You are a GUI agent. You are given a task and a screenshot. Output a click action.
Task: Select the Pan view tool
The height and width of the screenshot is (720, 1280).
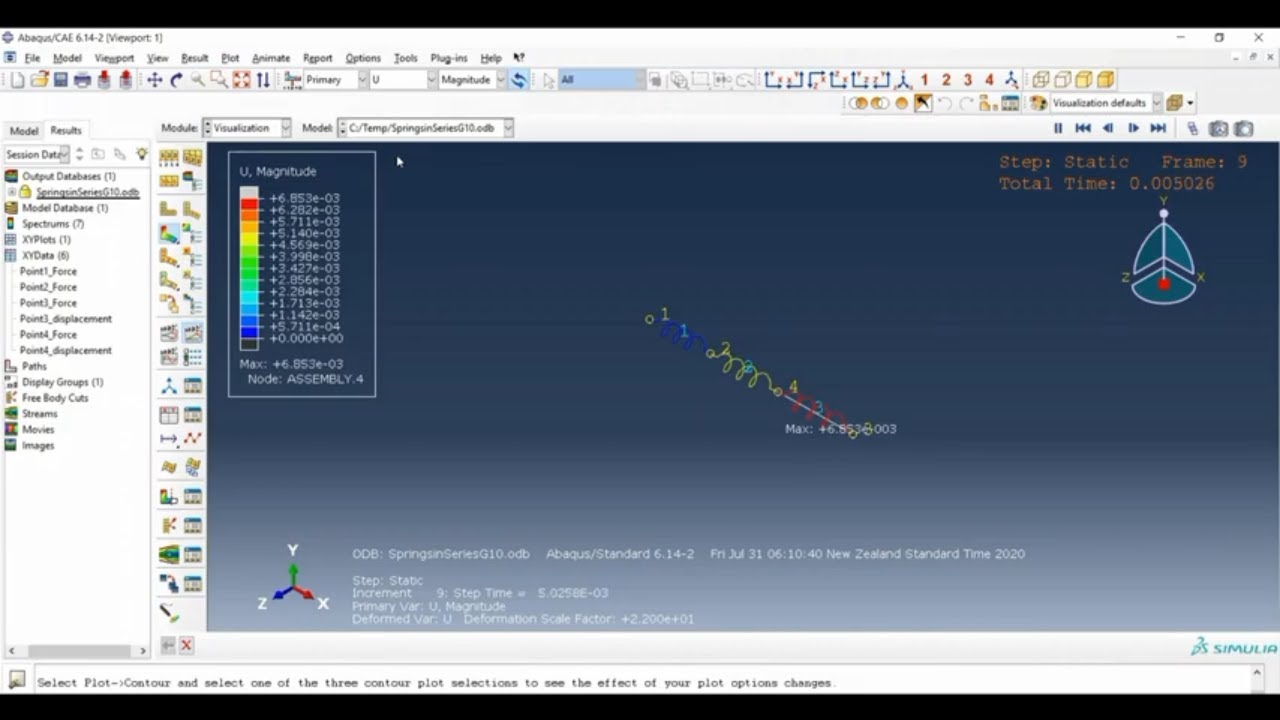click(x=154, y=80)
